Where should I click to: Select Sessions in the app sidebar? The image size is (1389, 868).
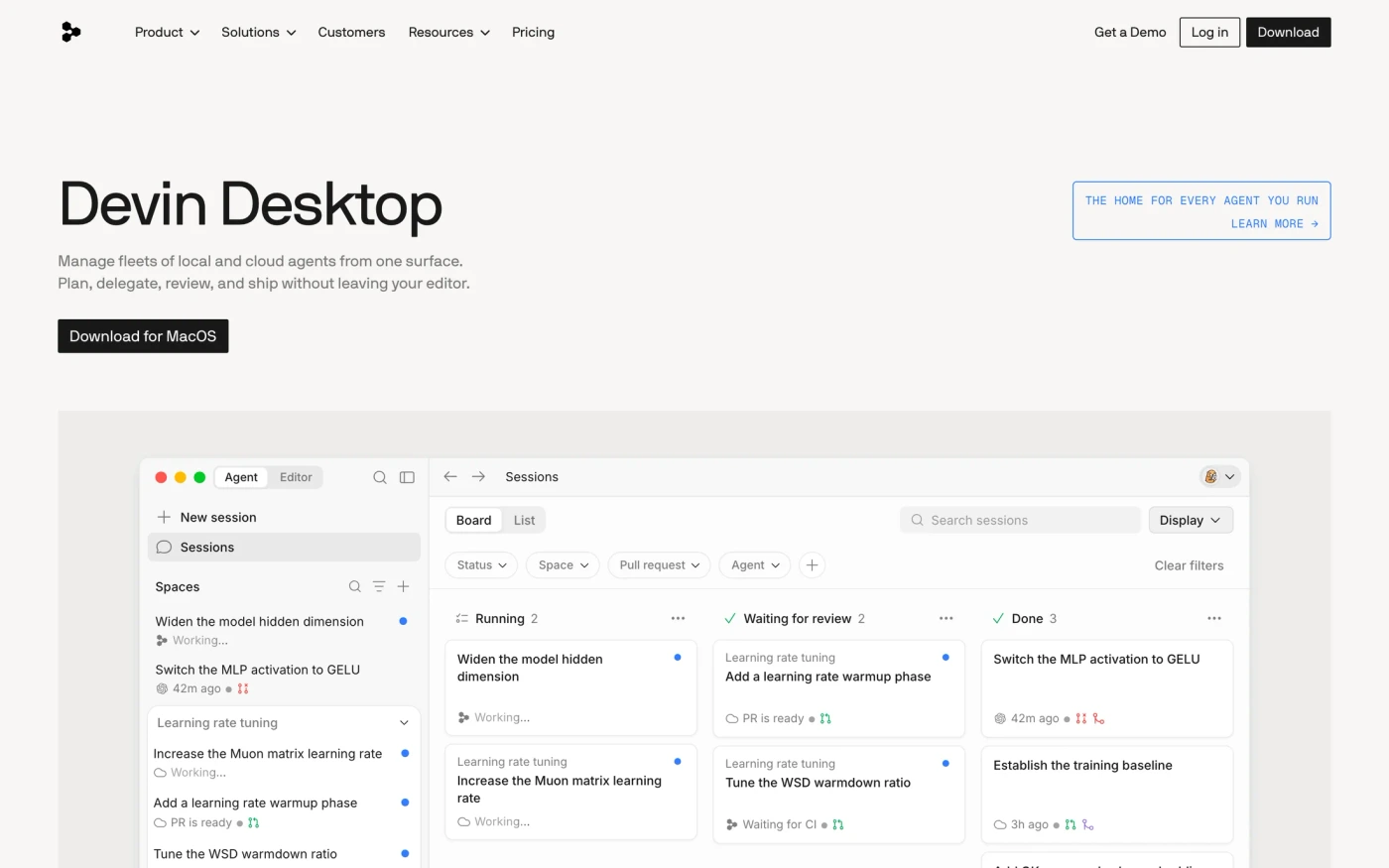(x=284, y=548)
